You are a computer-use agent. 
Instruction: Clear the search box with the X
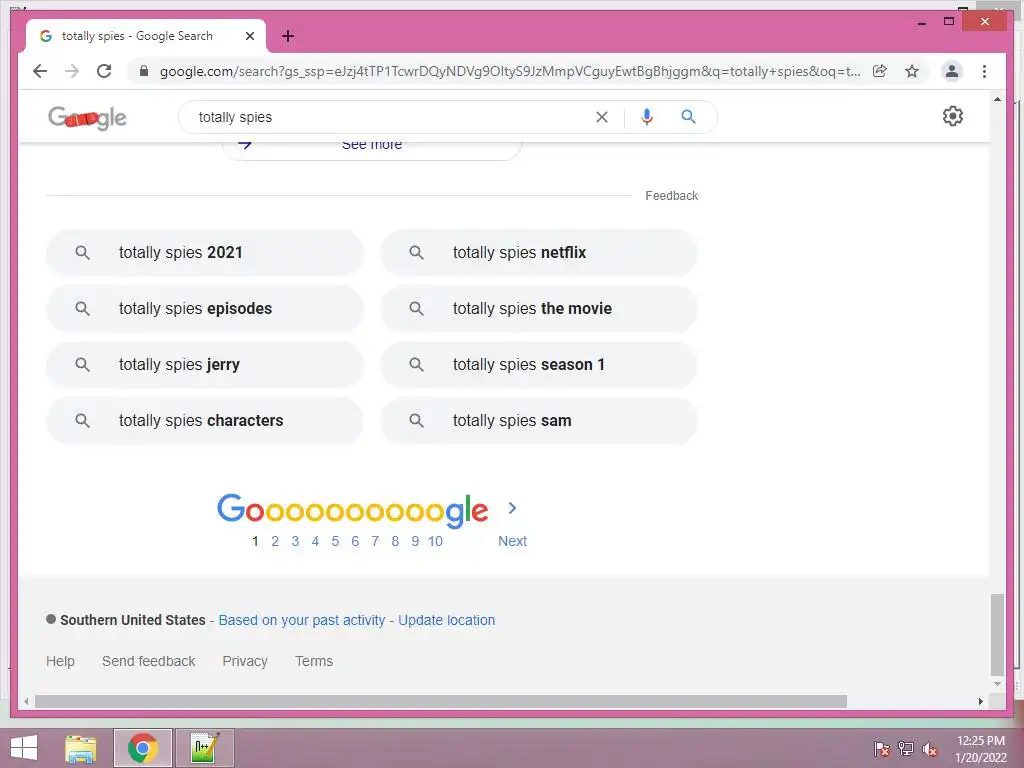click(x=601, y=117)
